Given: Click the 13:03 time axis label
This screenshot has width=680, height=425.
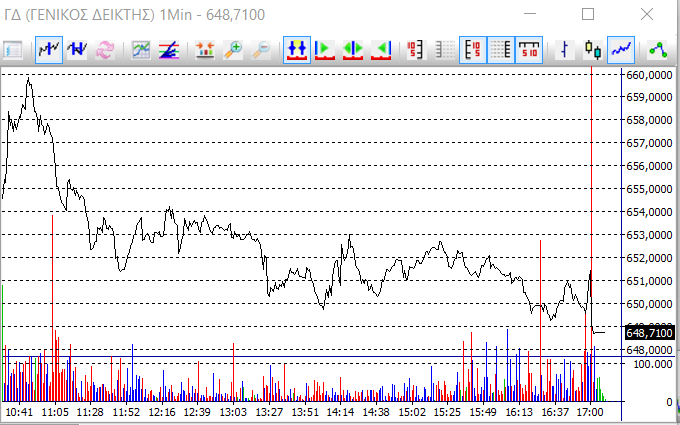Looking at the screenshot, I should click(233, 412).
